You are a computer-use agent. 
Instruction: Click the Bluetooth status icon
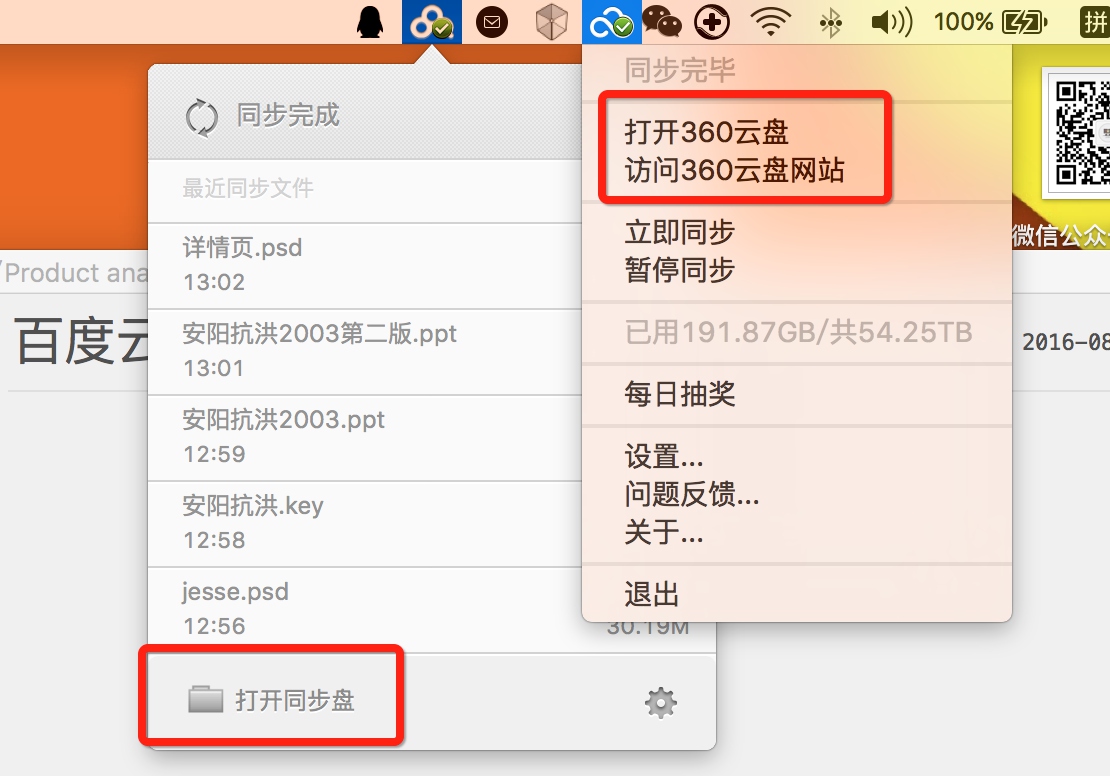pos(830,23)
